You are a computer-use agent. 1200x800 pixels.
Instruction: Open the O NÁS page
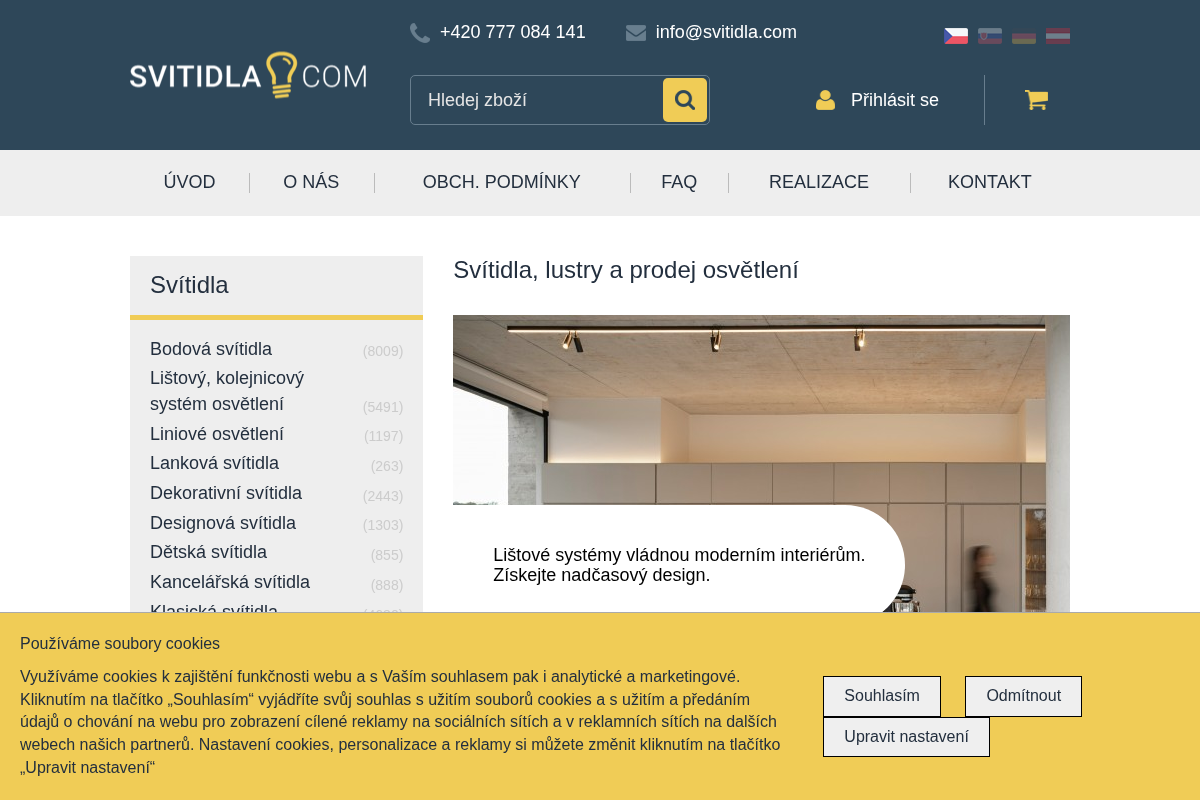pos(311,182)
